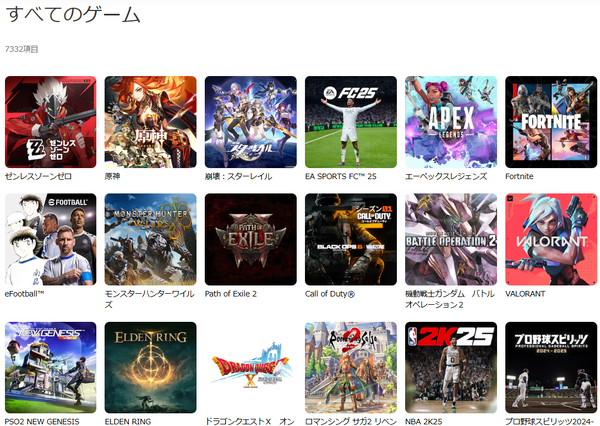The height and width of the screenshot is (426, 600).
Task: Click the EA SPORTS FC 25 cover
Action: click(351, 122)
